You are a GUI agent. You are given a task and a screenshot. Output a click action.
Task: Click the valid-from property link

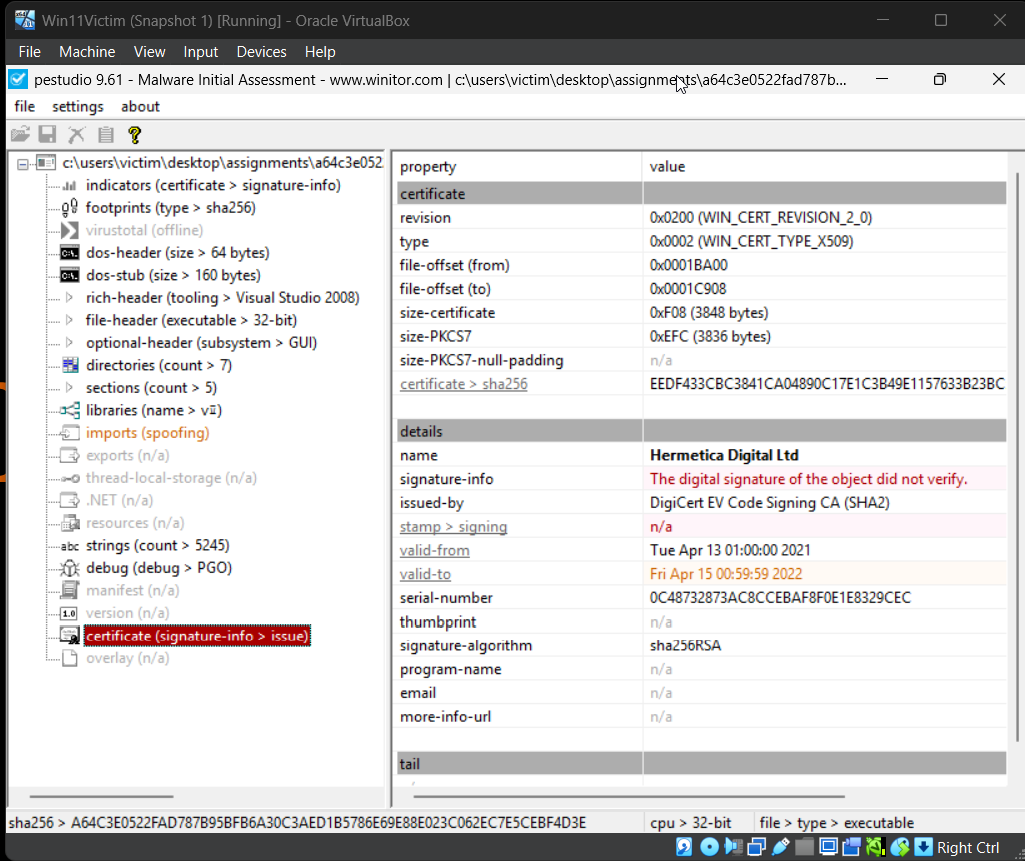tap(434, 550)
